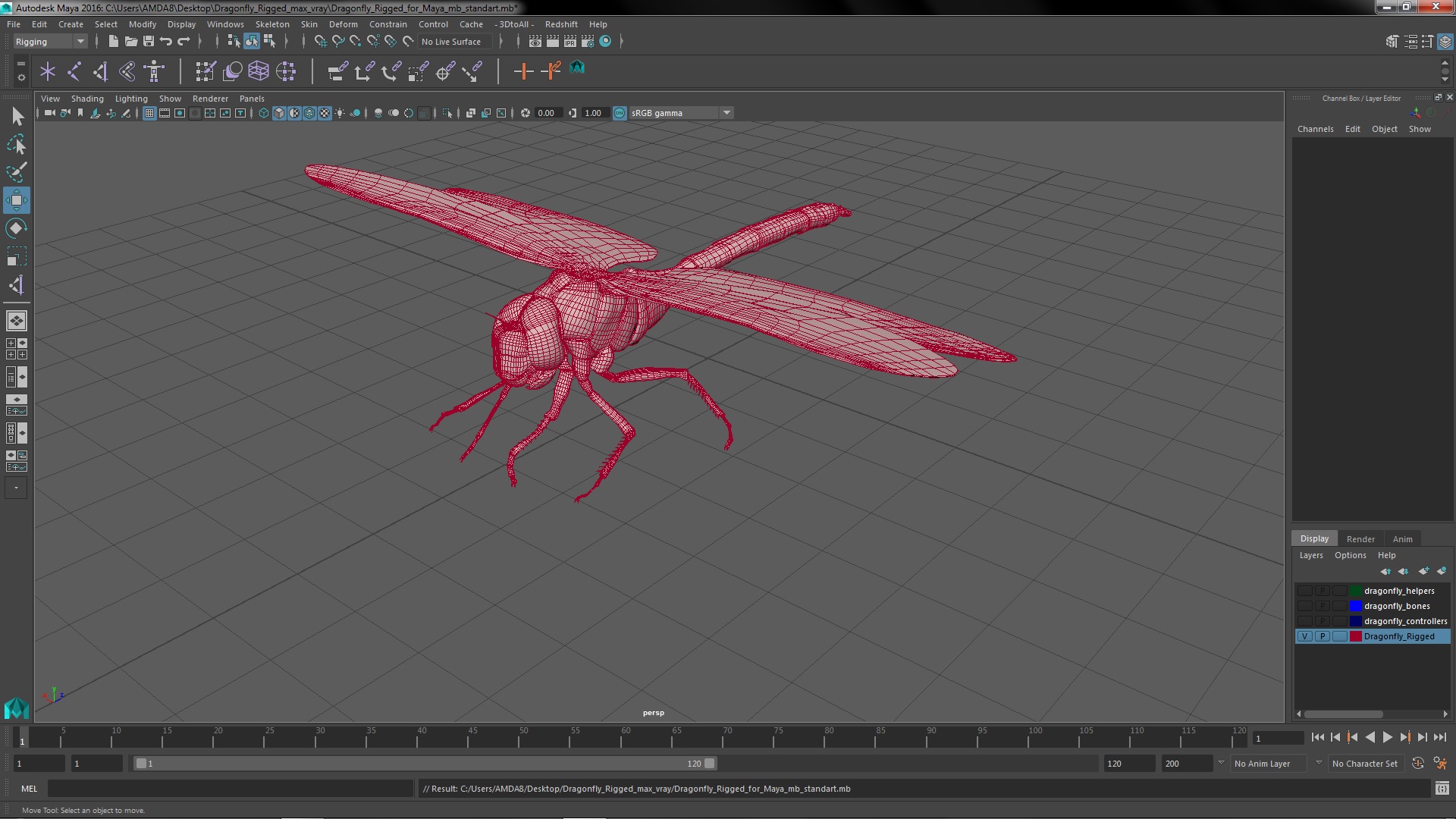1456x819 pixels.
Task: Toggle playback P box of dragonfly_helpers layer
Action: (1322, 591)
